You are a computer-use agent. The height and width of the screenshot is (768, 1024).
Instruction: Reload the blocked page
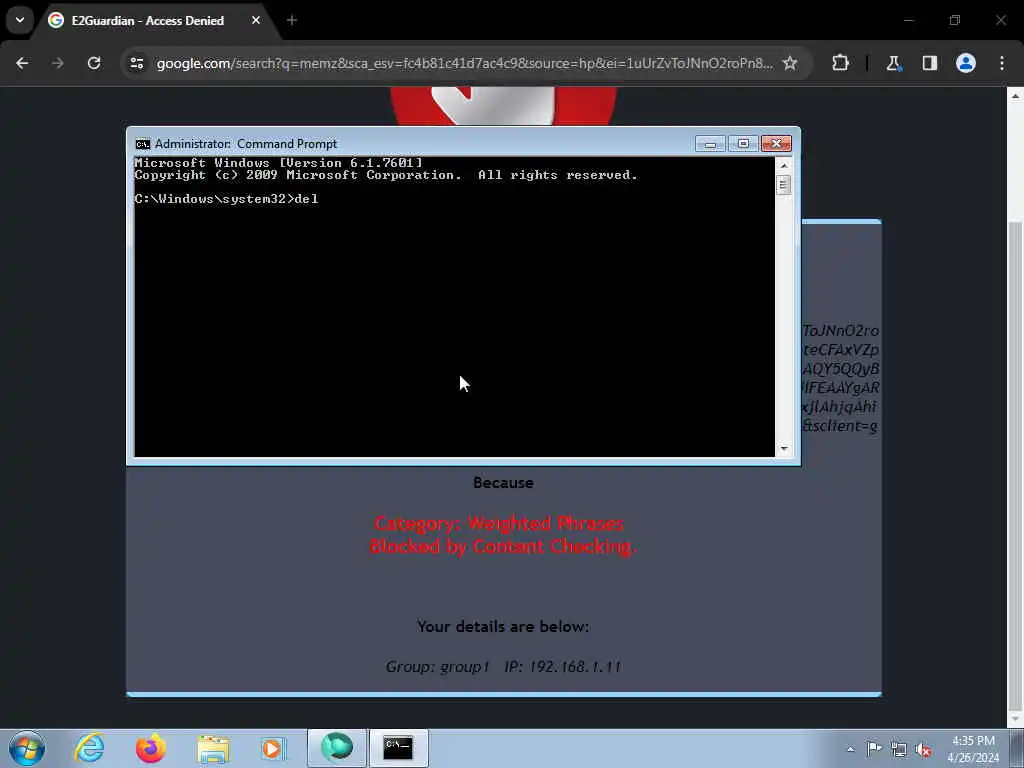(94, 63)
